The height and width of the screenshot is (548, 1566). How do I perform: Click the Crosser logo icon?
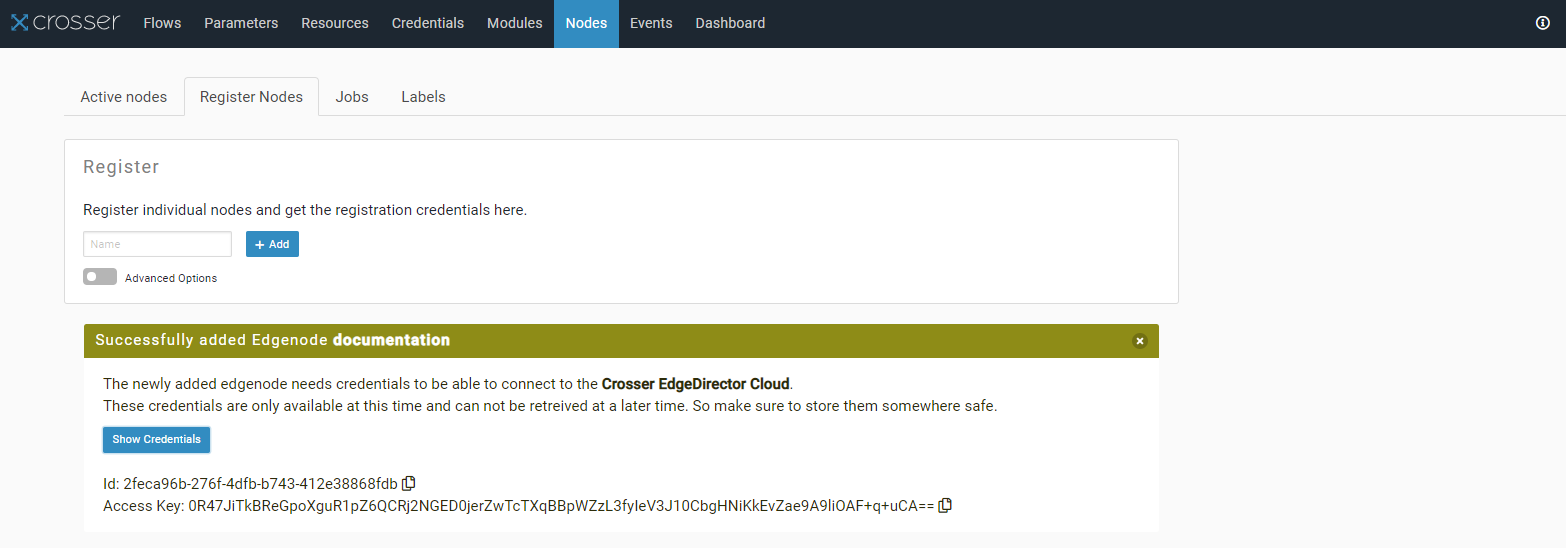coord(19,23)
